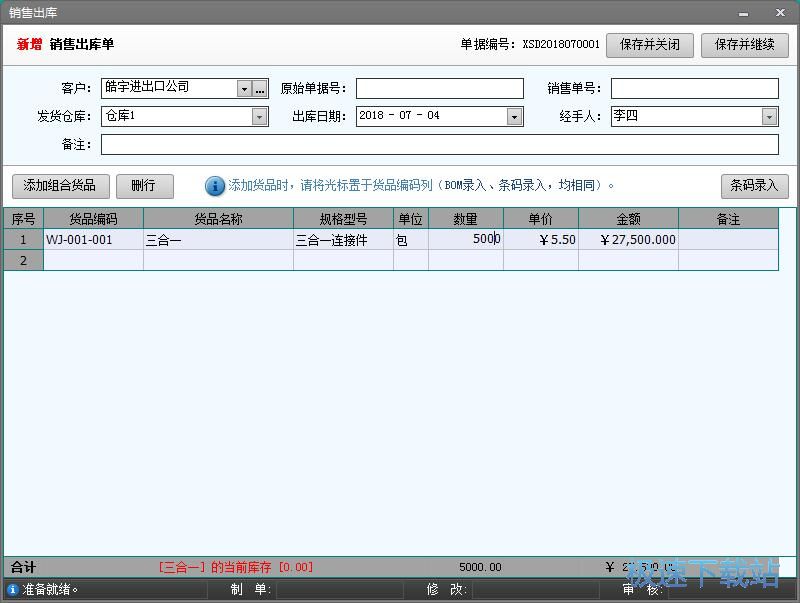Click the 备注 column header in grid

point(729,219)
